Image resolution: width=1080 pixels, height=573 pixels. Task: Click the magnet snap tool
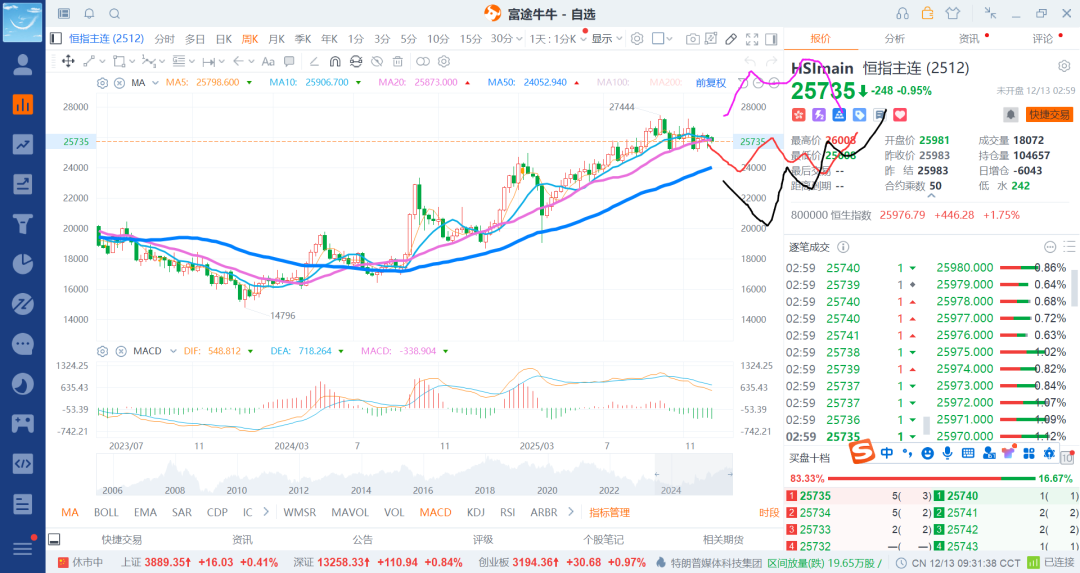click(x=335, y=61)
